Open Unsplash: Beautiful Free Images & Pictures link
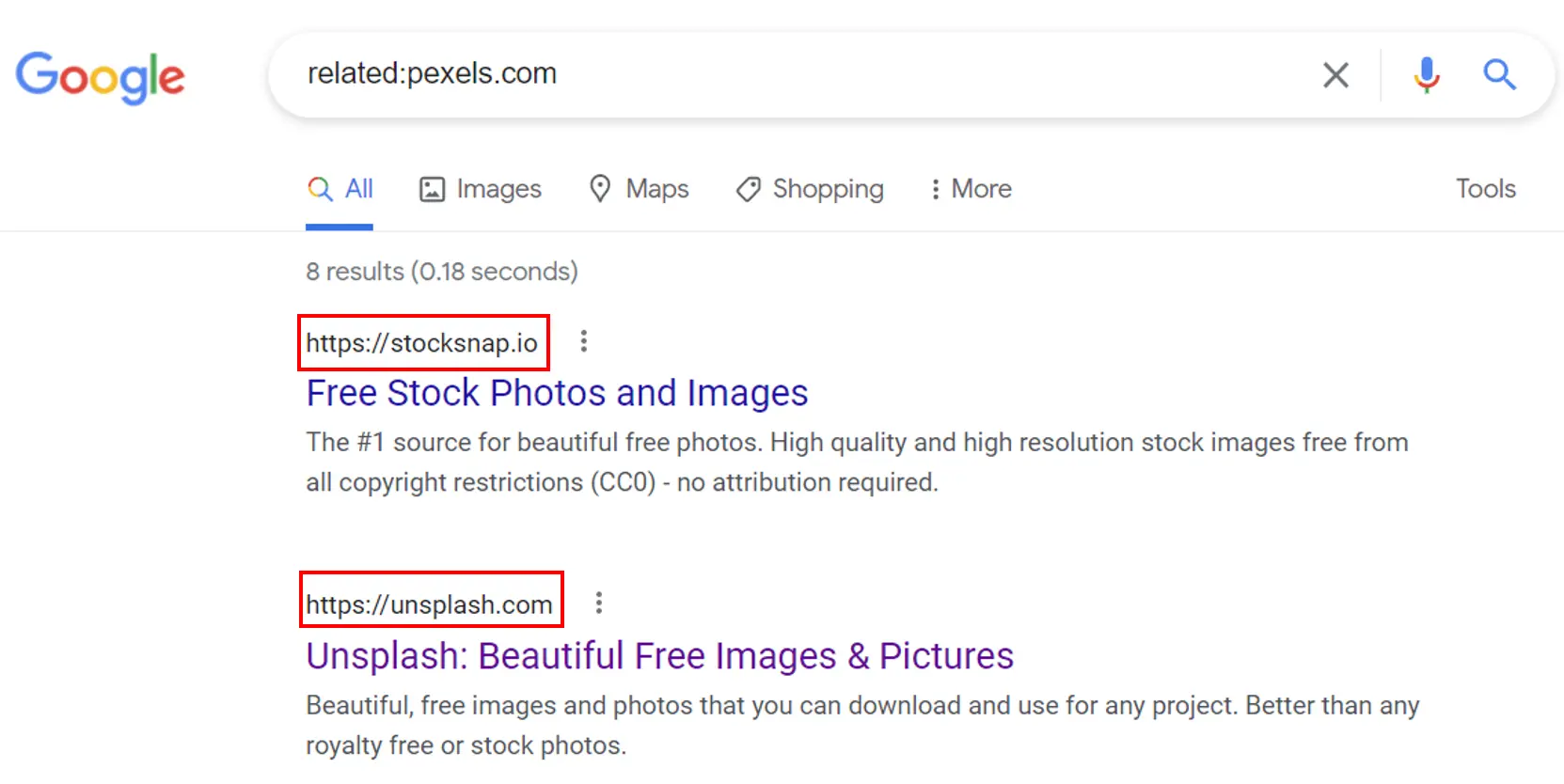Image resolution: width=1564 pixels, height=784 pixels. 659,656
